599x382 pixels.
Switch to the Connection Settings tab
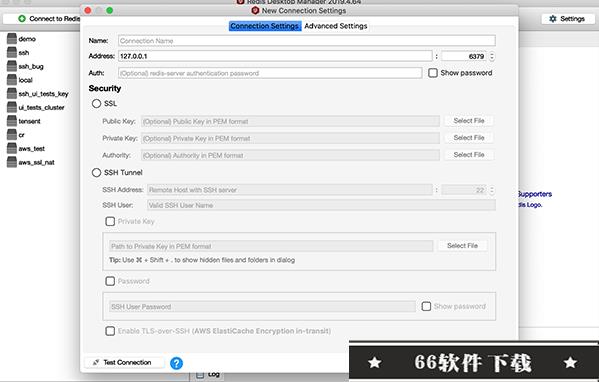tap(265, 26)
